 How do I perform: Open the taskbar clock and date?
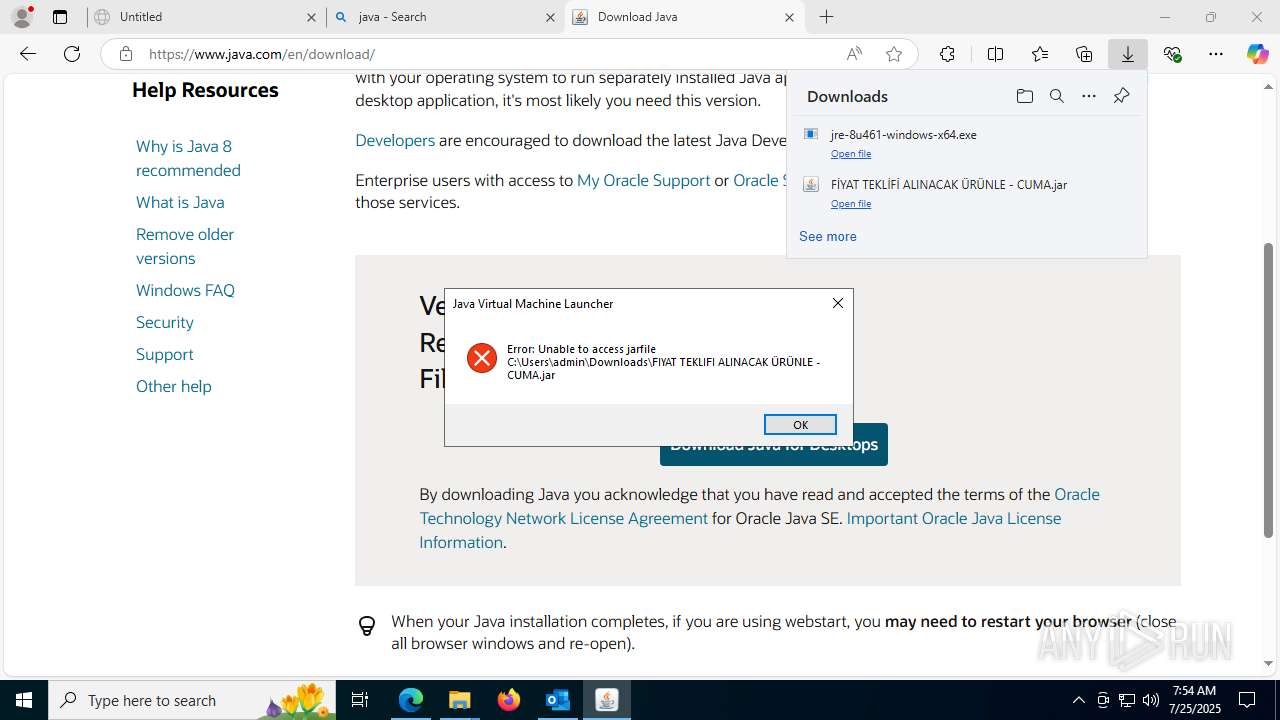pyautogui.click(x=1194, y=700)
